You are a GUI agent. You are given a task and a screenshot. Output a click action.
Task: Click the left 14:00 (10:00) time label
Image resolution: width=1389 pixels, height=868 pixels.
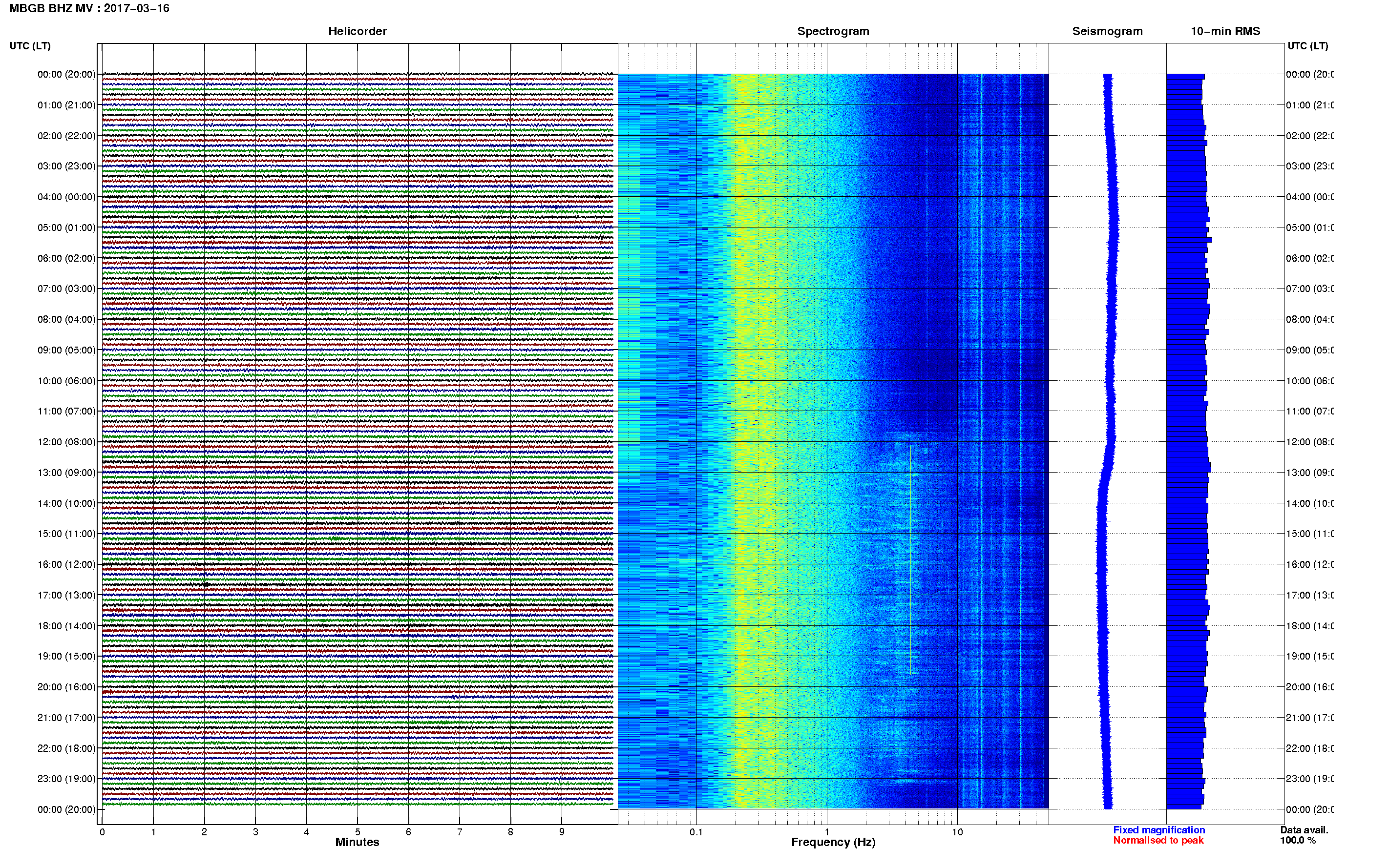(x=66, y=503)
